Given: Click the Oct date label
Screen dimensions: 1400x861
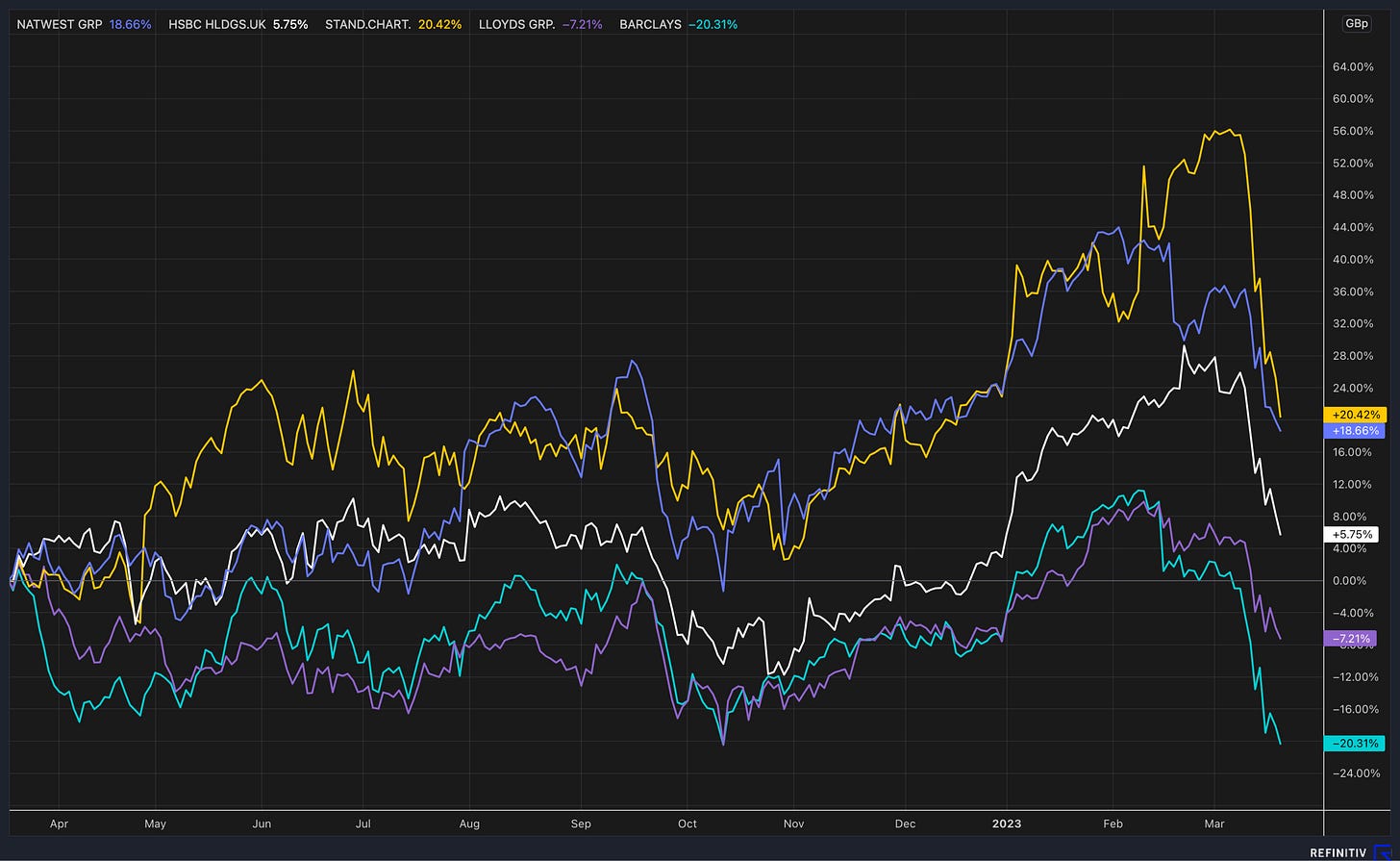Looking at the screenshot, I should point(687,824).
